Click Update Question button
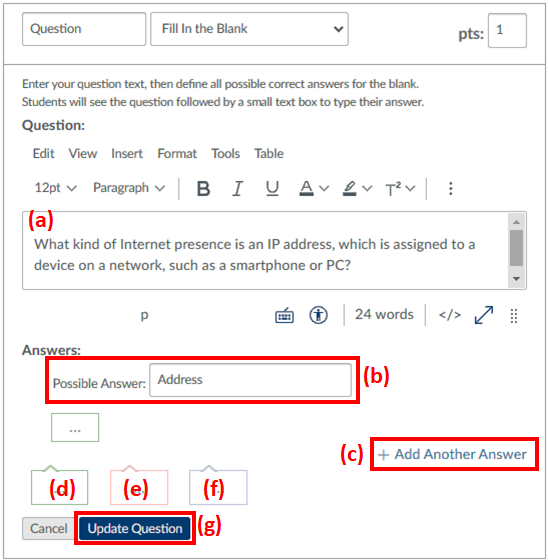Viewport: 548px width, 560px height. [135, 529]
